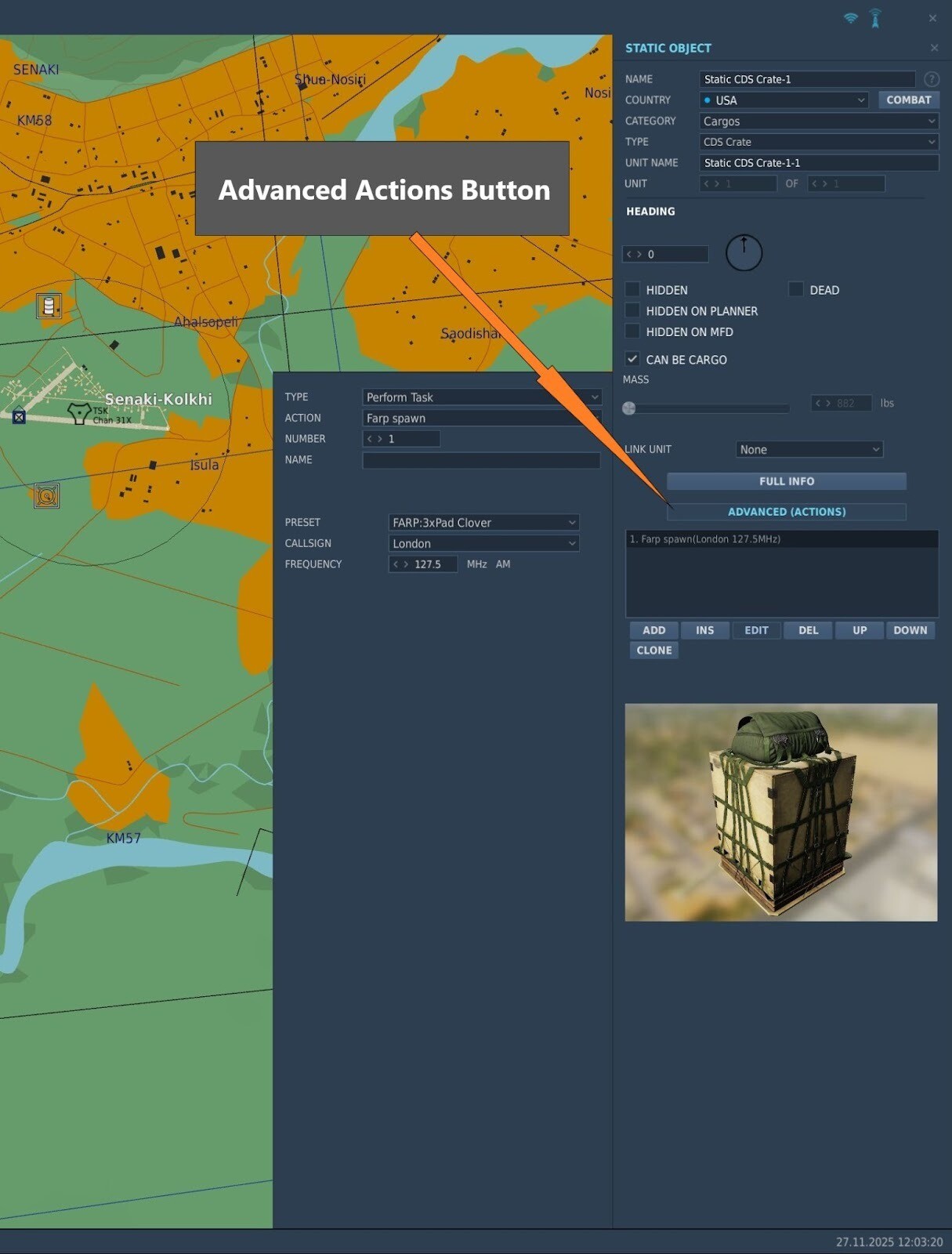This screenshot has width=952, height=1254.
Task: Click the Ahalsopeli town label on map
Action: [206, 322]
